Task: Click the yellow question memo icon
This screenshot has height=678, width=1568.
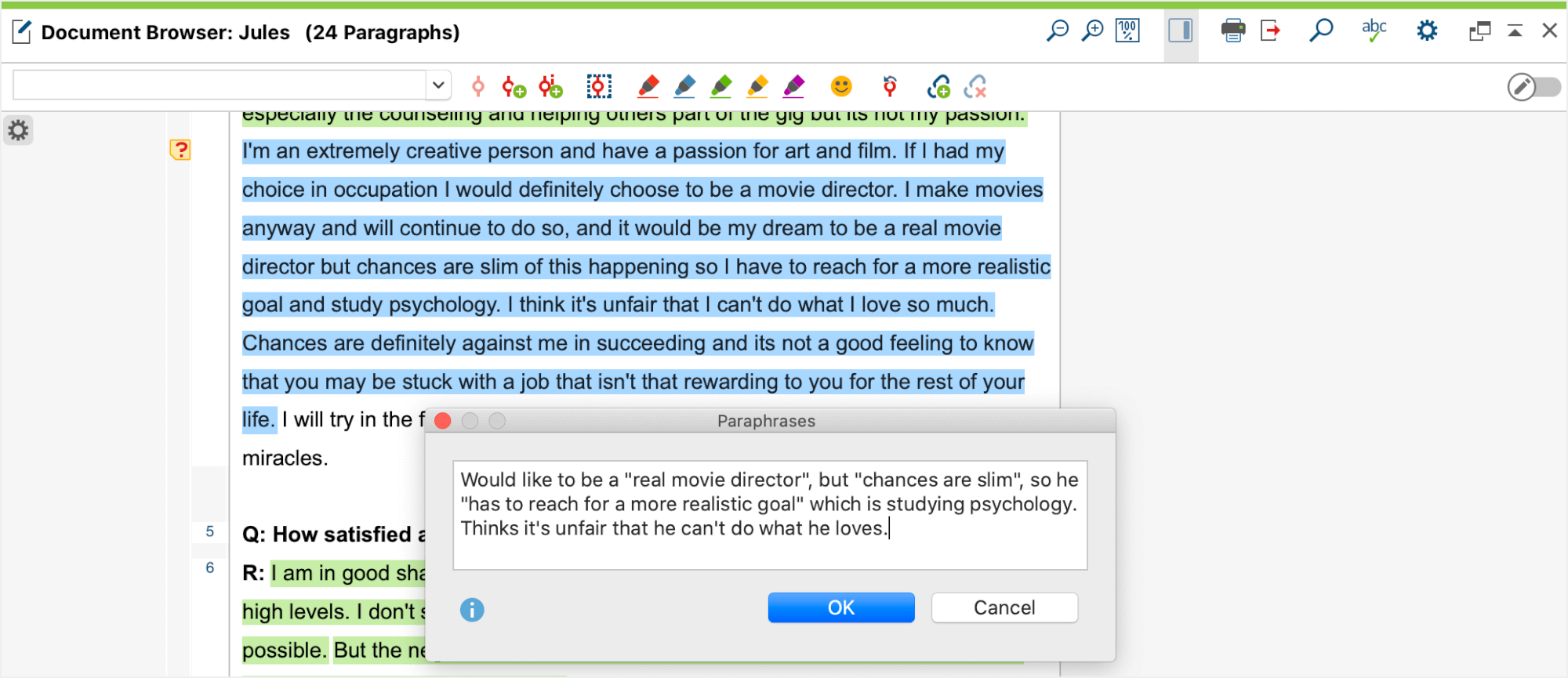Action: tap(180, 150)
